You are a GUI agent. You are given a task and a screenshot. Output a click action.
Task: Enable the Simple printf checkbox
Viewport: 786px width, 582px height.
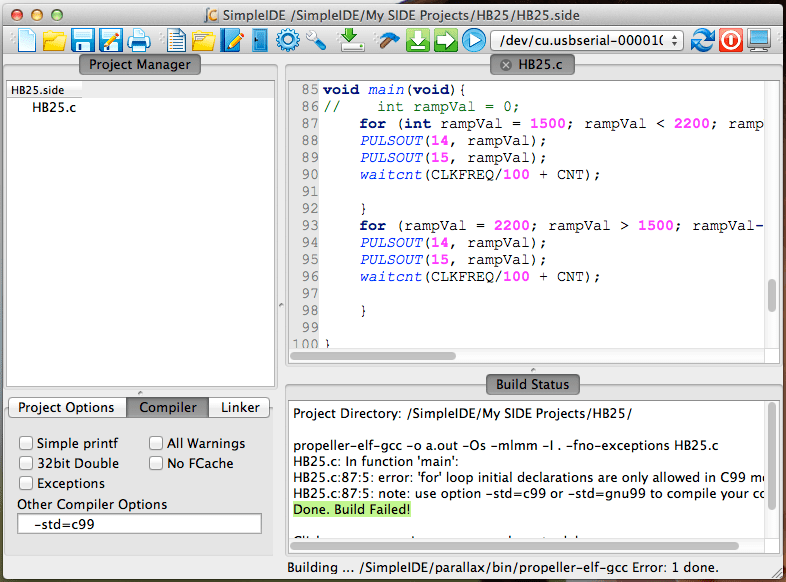26,443
